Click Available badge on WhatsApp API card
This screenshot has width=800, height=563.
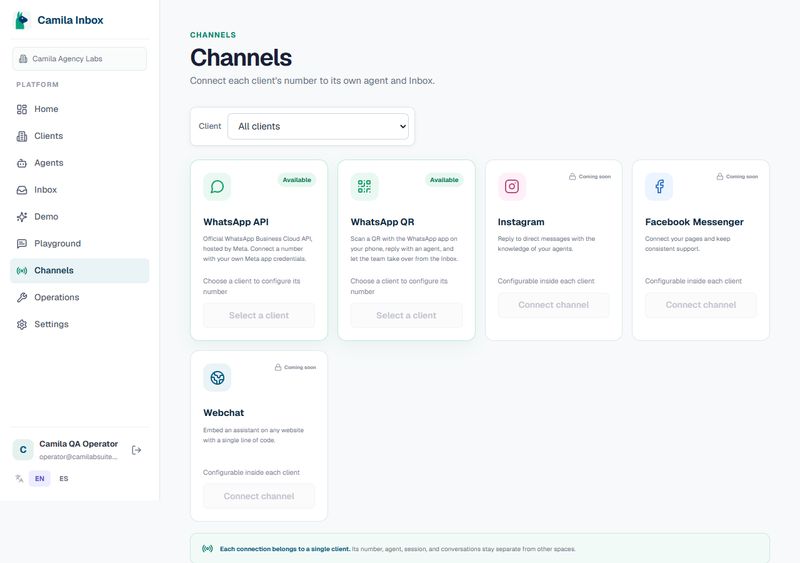coord(297,180)
